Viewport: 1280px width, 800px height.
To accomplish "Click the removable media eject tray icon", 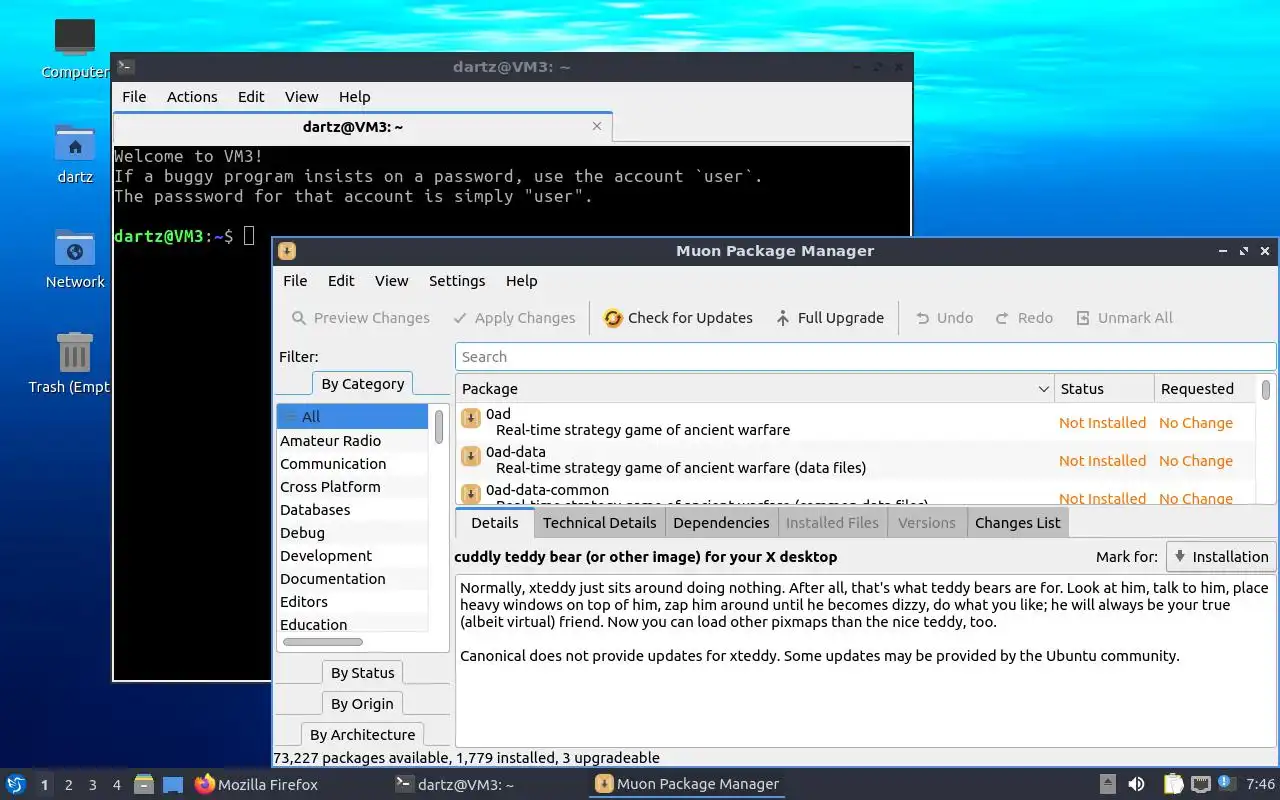I will (1108, 784).
